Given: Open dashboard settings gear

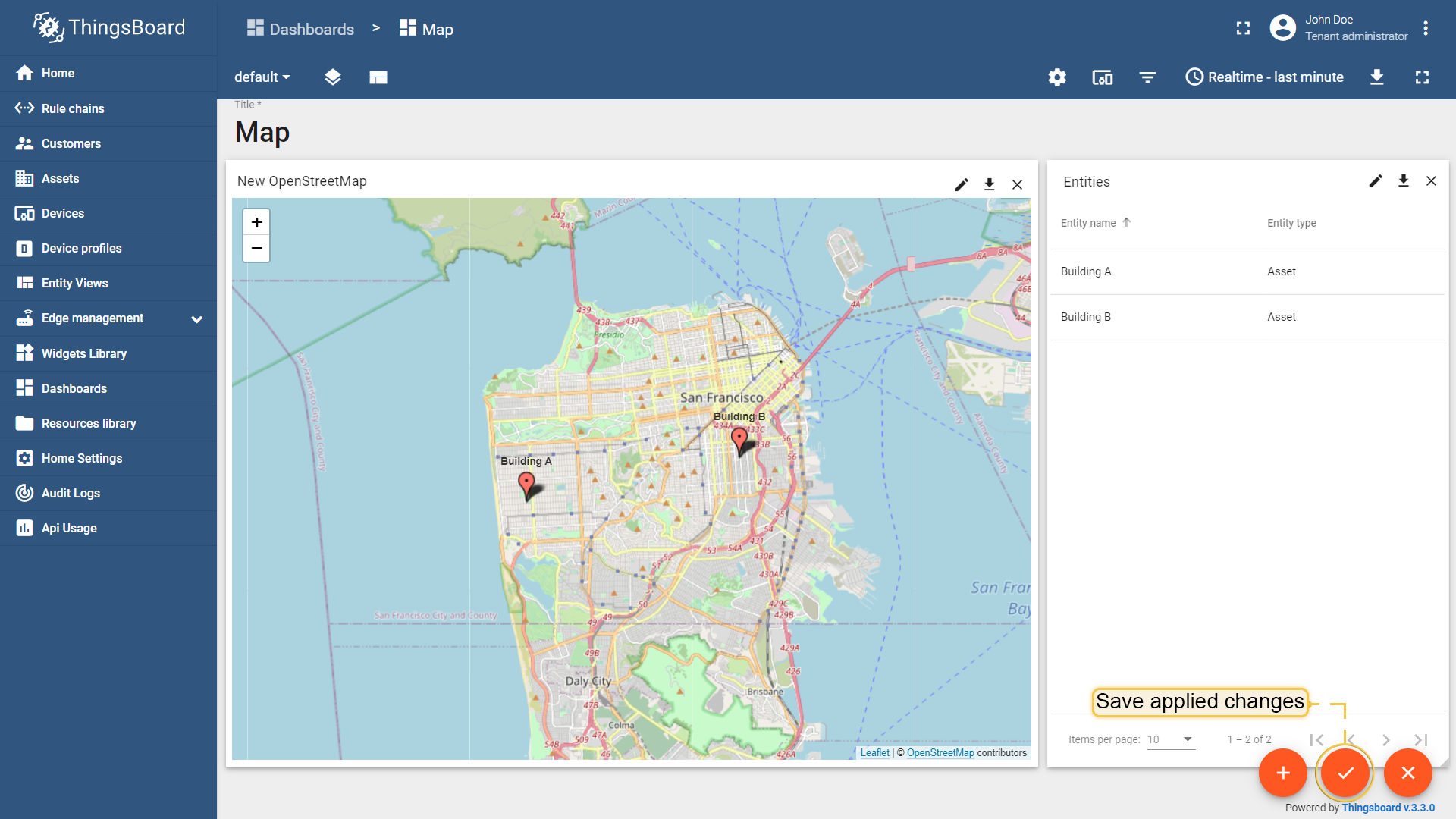Looking at the screenshot, I should coord(1057,77).
